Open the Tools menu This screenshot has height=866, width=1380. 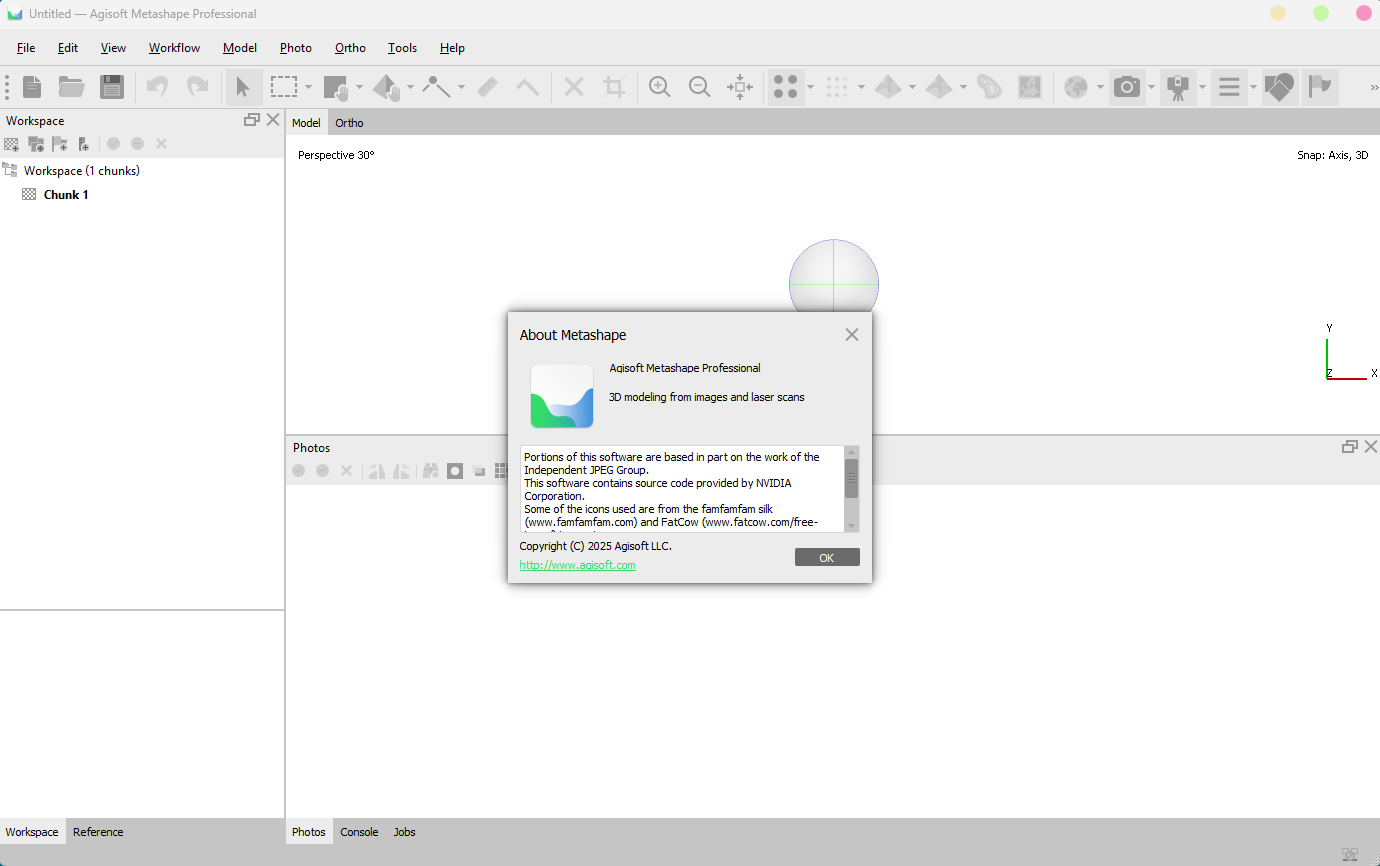pyautogui.click(x=402, y=48)
